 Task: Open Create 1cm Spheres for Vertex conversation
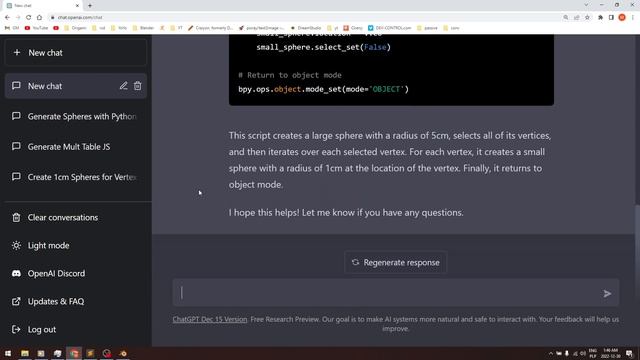76,177
